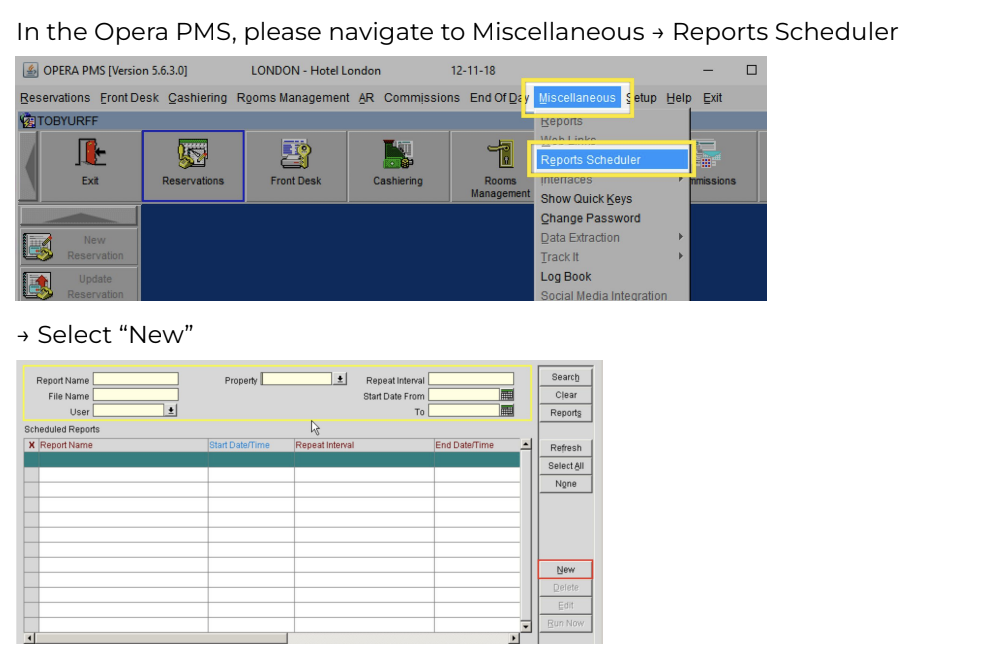The image size is (998, 660).
Task: Click the table scroll up arrow
Action: pyautogui.click(x=526, y=444)
